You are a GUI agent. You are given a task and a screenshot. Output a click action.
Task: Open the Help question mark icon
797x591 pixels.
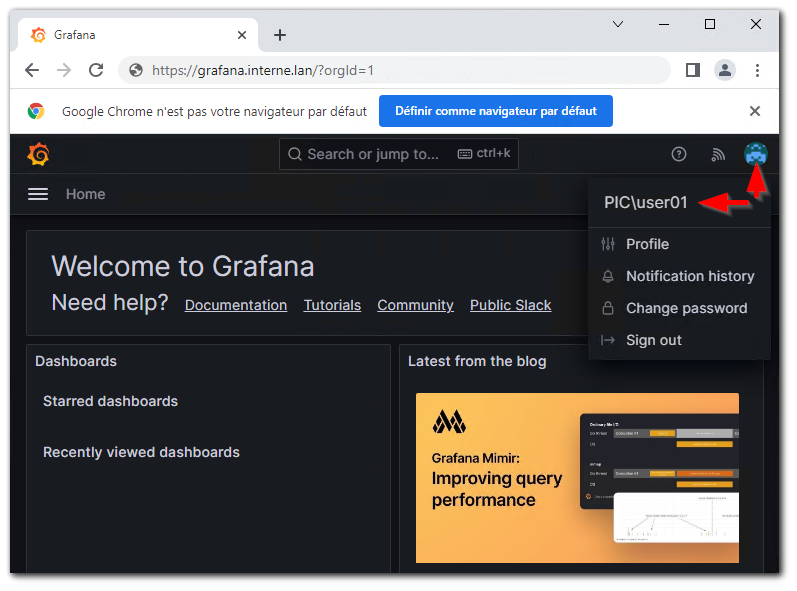click(679, 154)
